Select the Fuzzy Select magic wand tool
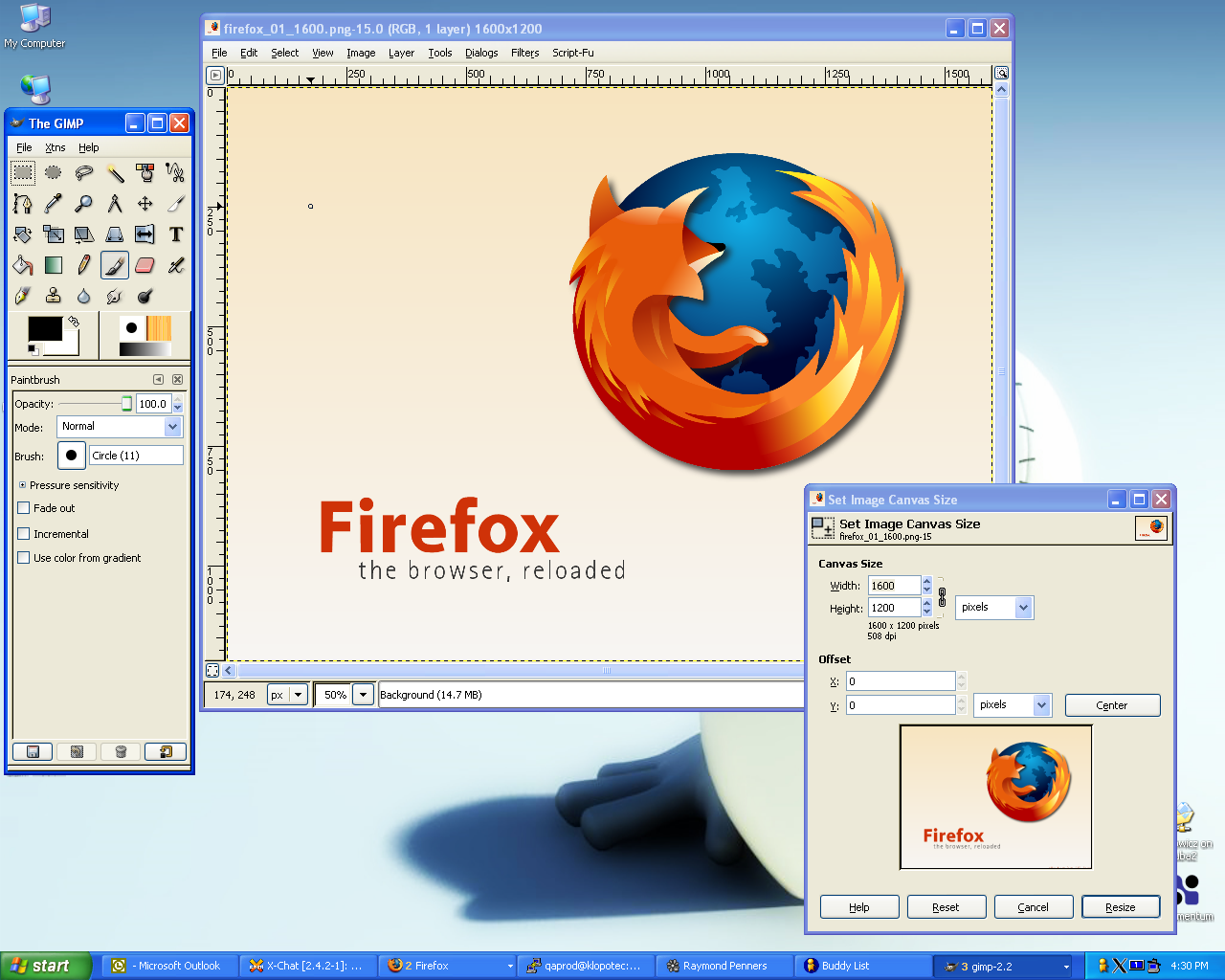The height and width of the screenshot is (980, 1225). point(115,173)
